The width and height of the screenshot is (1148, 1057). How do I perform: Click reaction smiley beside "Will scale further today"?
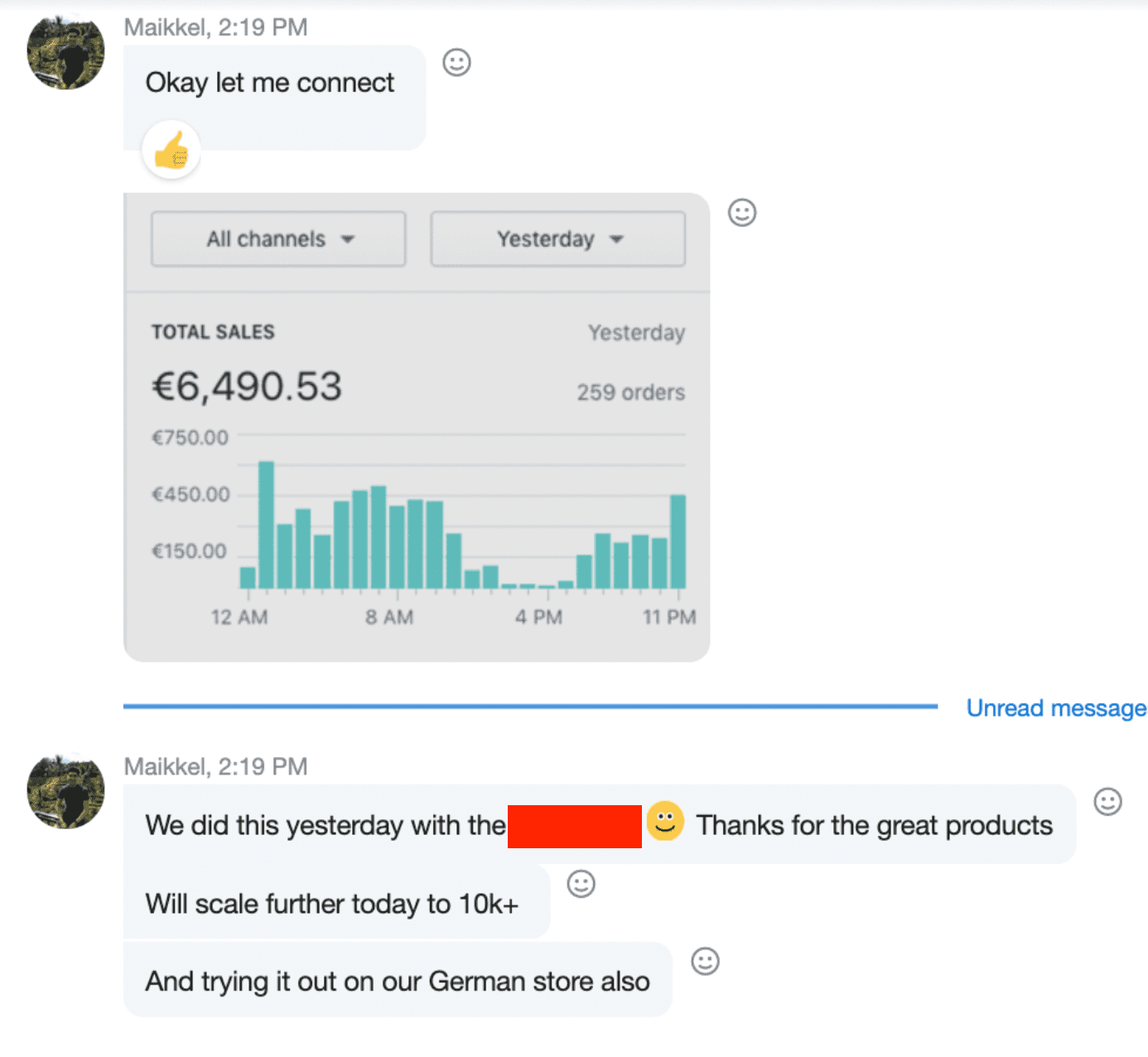[581, 884]
